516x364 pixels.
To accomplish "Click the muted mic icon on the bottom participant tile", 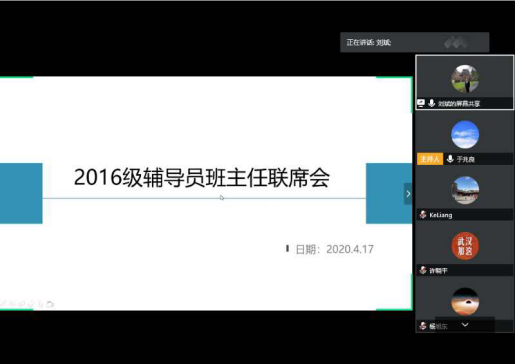I will click(x=423, y=326).
